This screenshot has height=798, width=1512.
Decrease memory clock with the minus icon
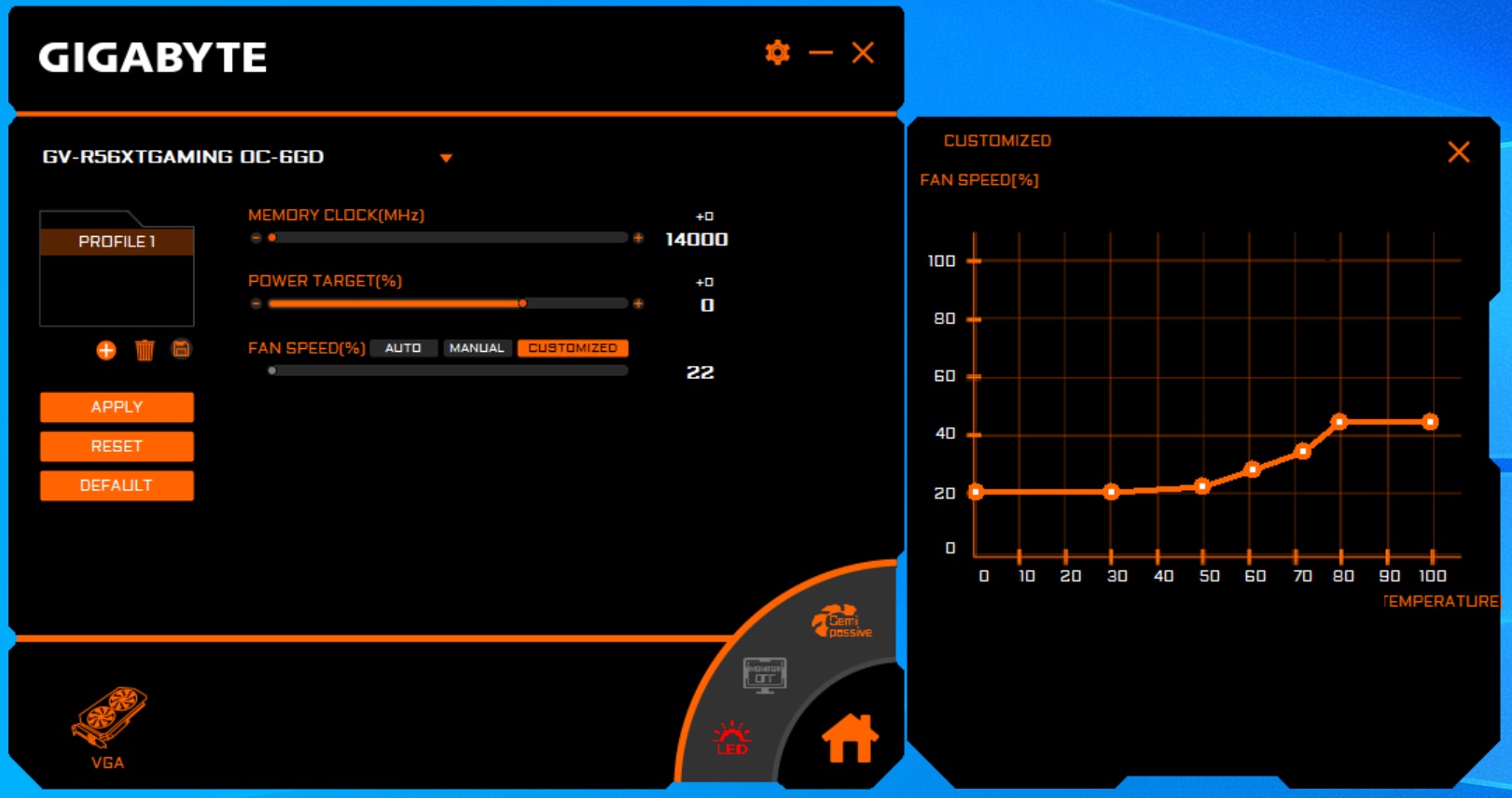click(x=256, y=238)
